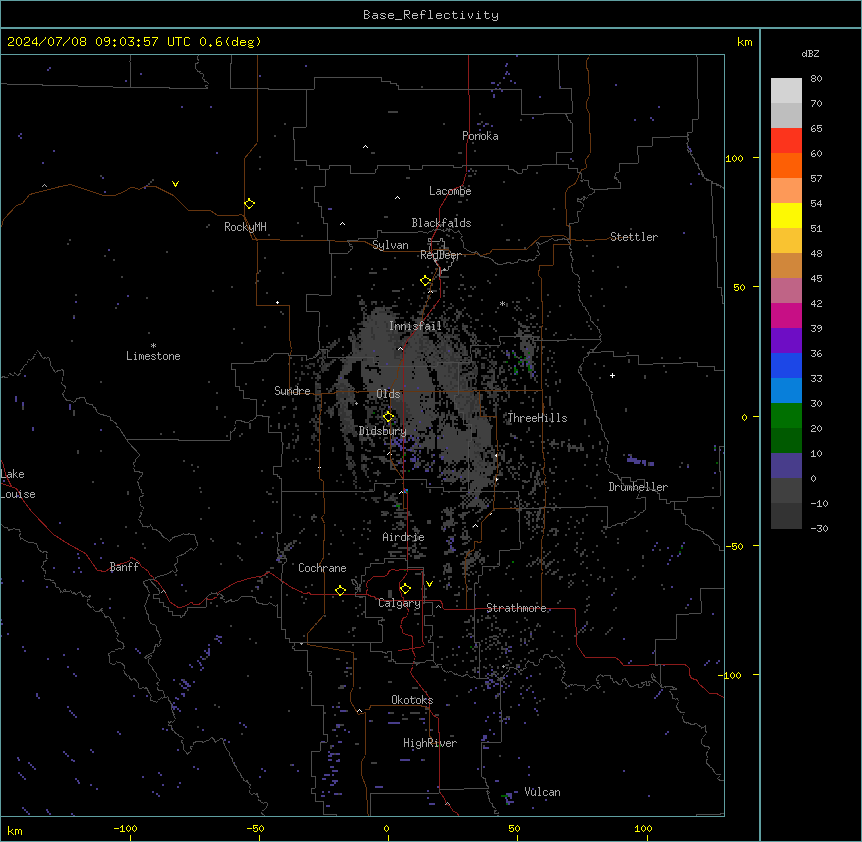Screen dimensions: 862x842
Task: Click the Blackfalds city label
Action: [441, 223]
